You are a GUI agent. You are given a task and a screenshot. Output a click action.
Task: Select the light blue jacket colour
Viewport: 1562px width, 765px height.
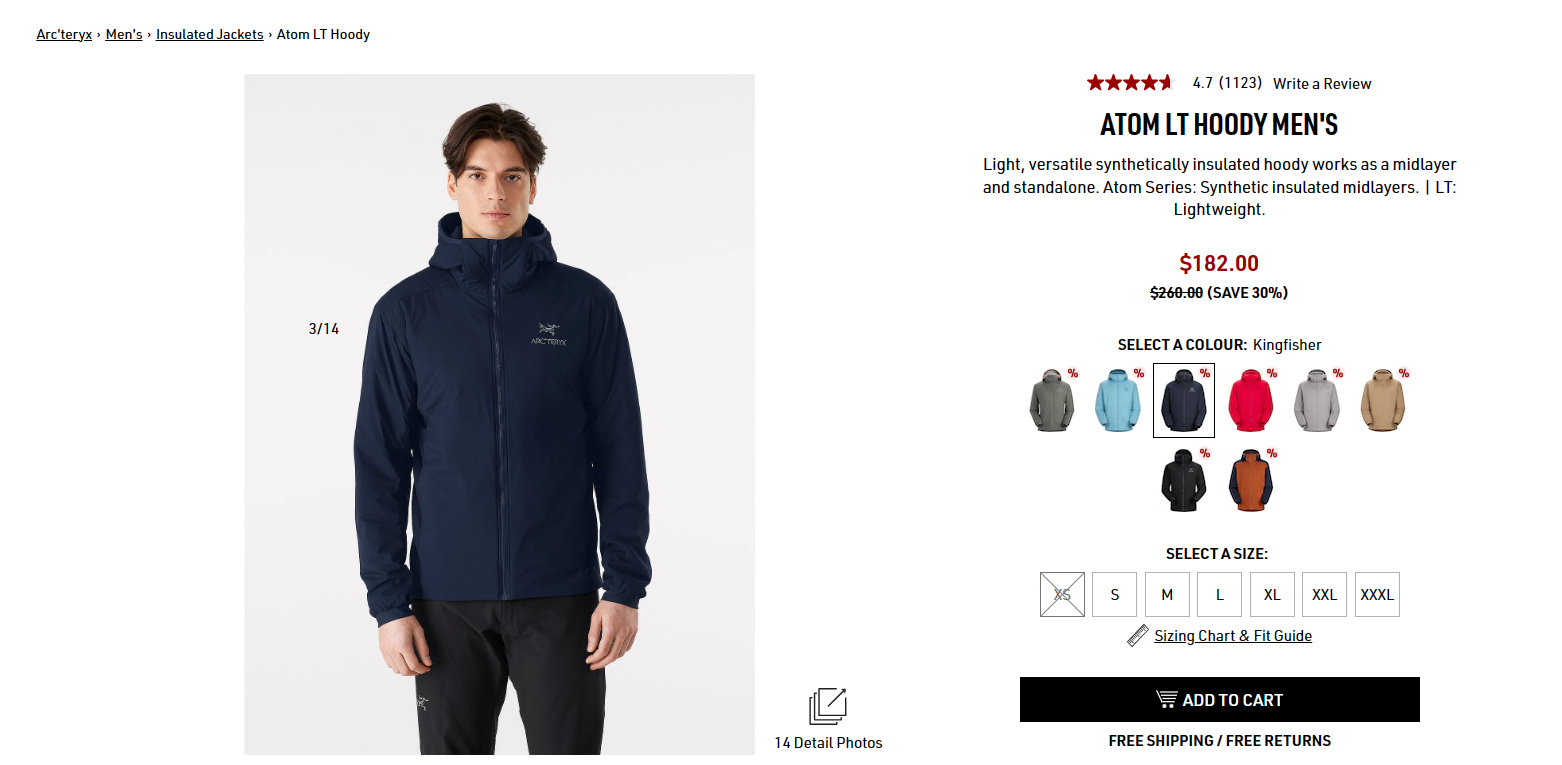(1118, 400)
